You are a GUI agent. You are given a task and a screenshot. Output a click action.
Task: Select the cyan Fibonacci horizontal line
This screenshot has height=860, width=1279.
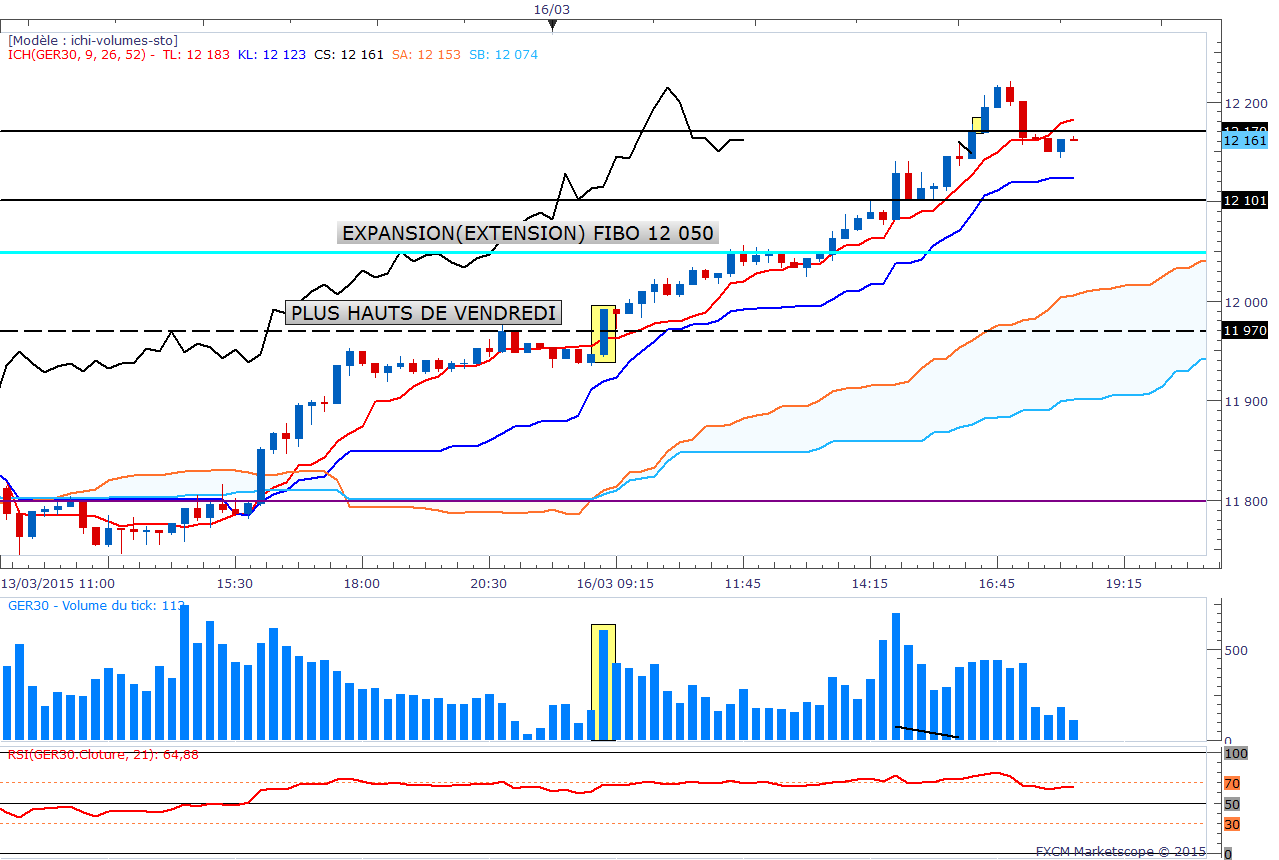(610, 252)
